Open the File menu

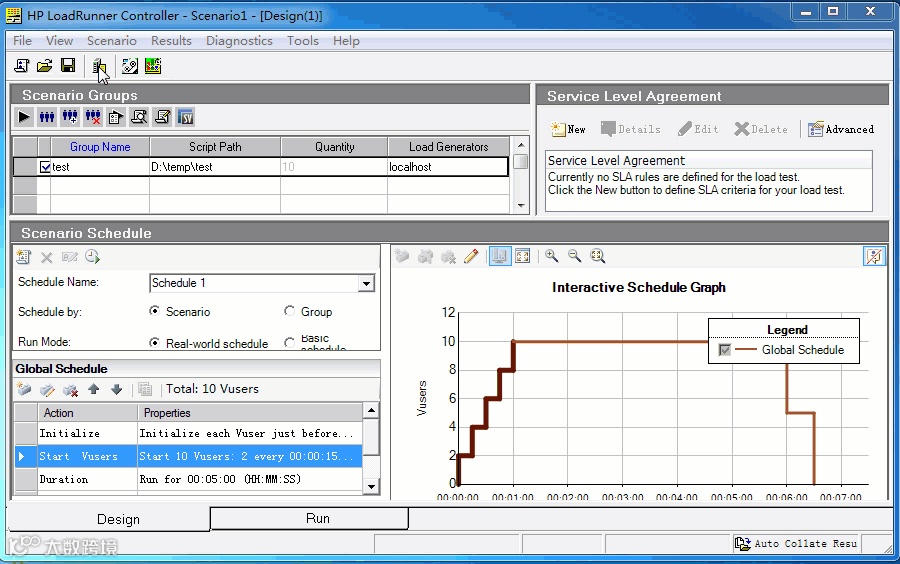point(22,41)
